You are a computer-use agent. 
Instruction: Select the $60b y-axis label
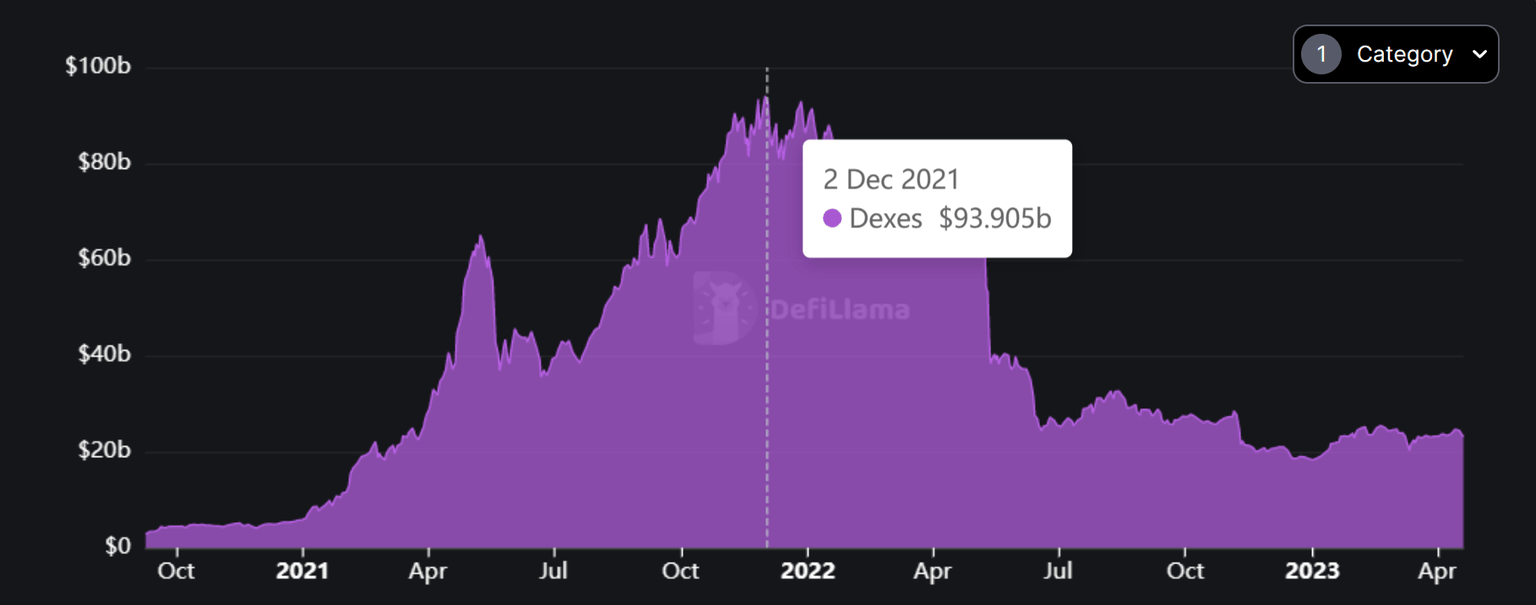coord(104,259)
